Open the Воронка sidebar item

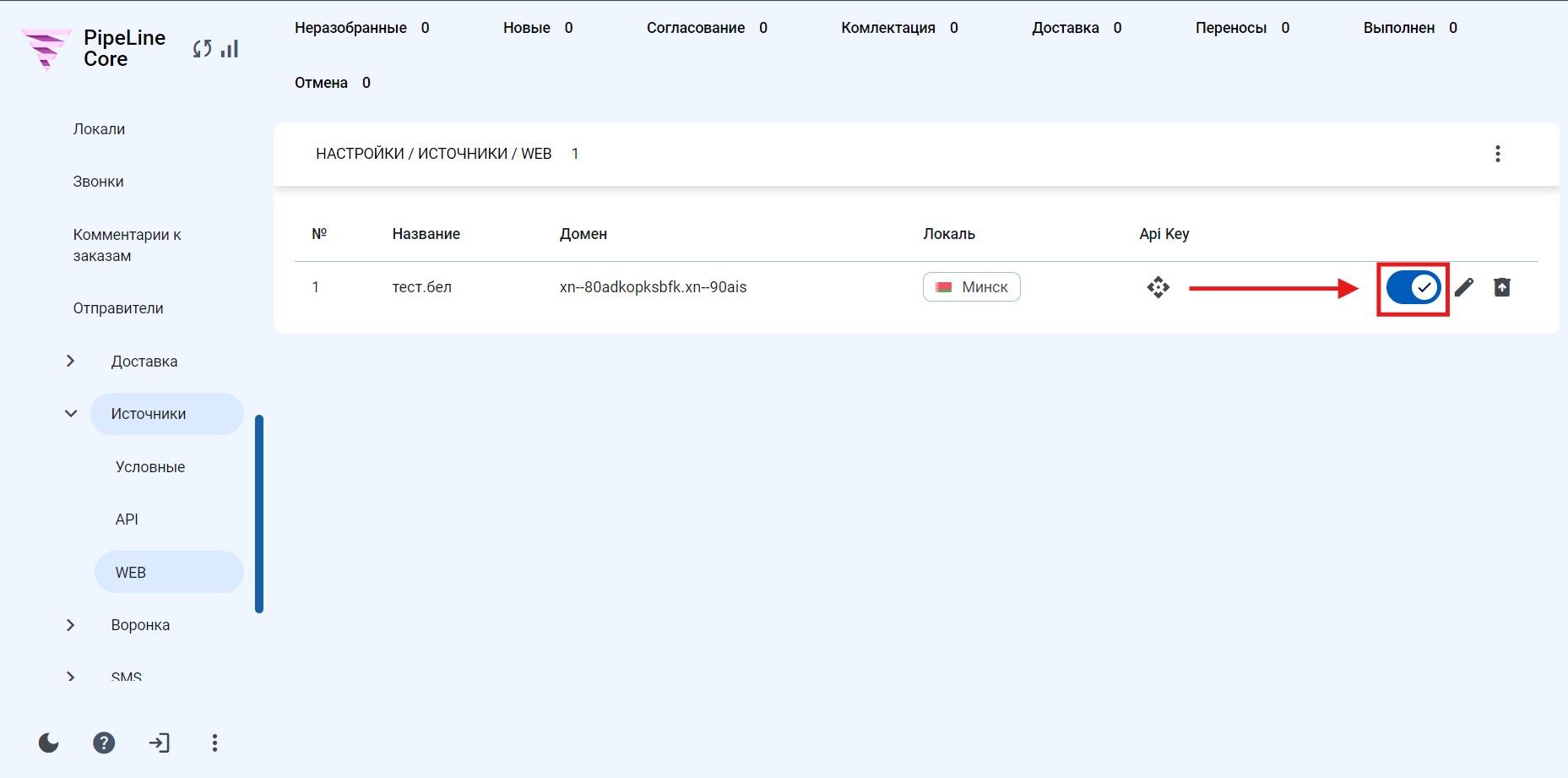[140, 625]
